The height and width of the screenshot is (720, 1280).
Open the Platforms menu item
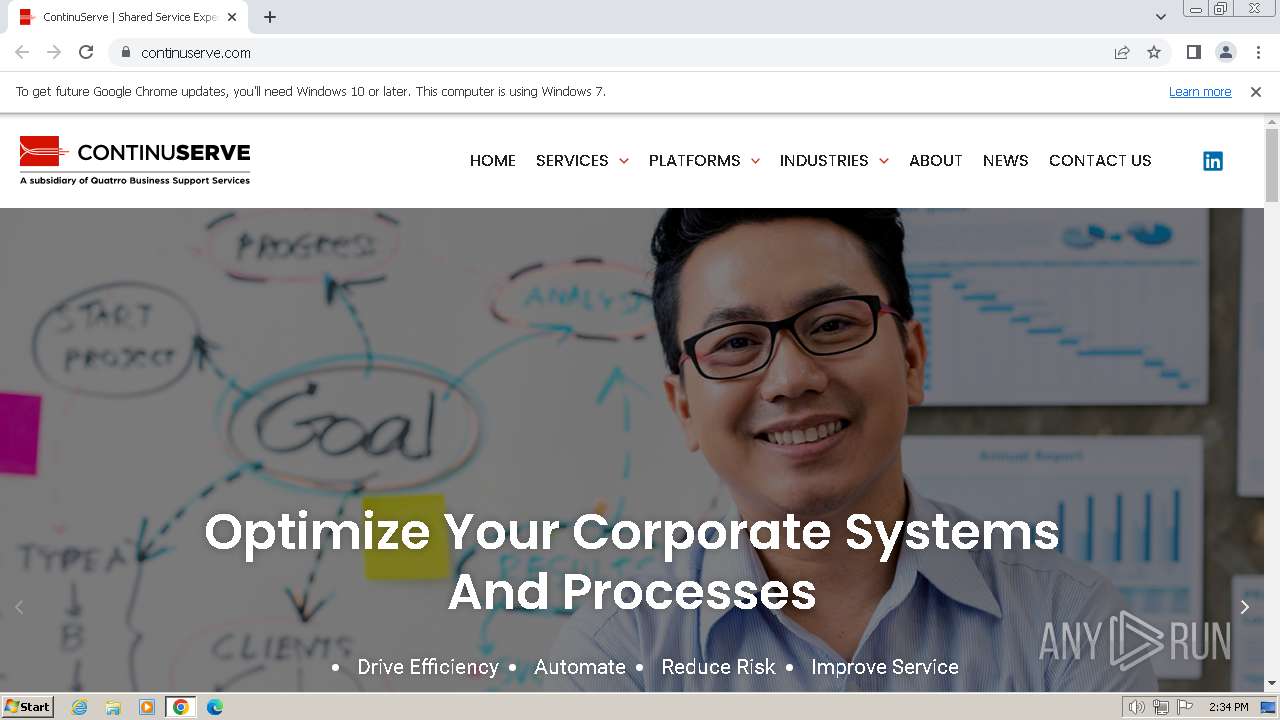coord(694,160)
